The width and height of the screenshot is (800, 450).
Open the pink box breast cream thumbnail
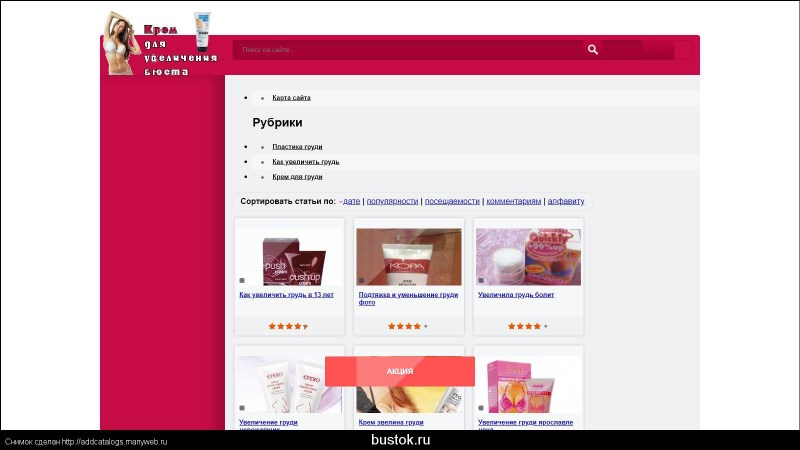[528, 385]
